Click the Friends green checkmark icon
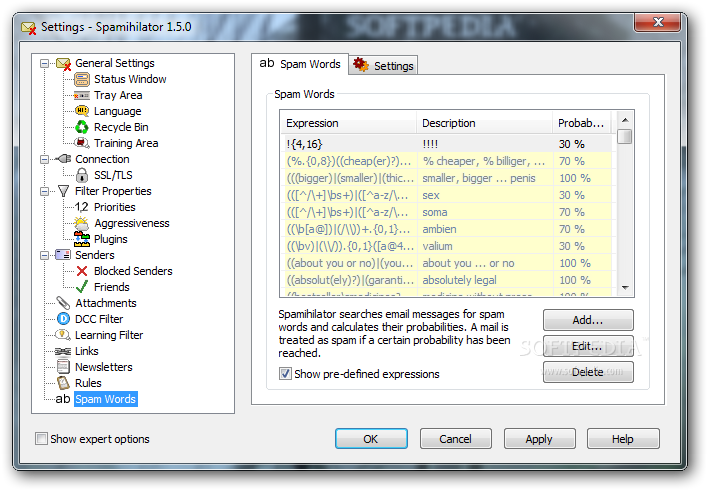 coord(82,287)
